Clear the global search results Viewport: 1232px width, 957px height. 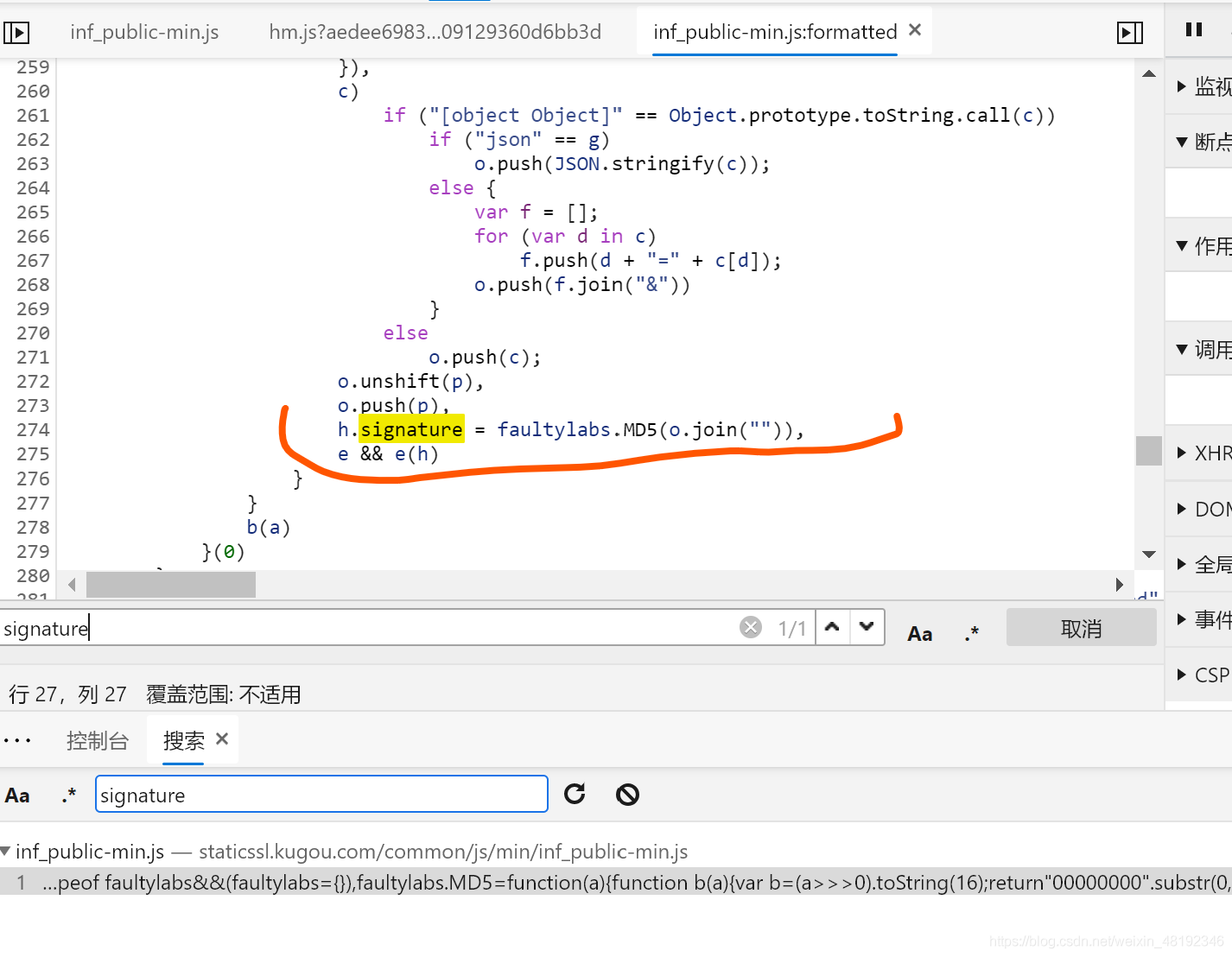pyautogui.click(x=627, y=794)
